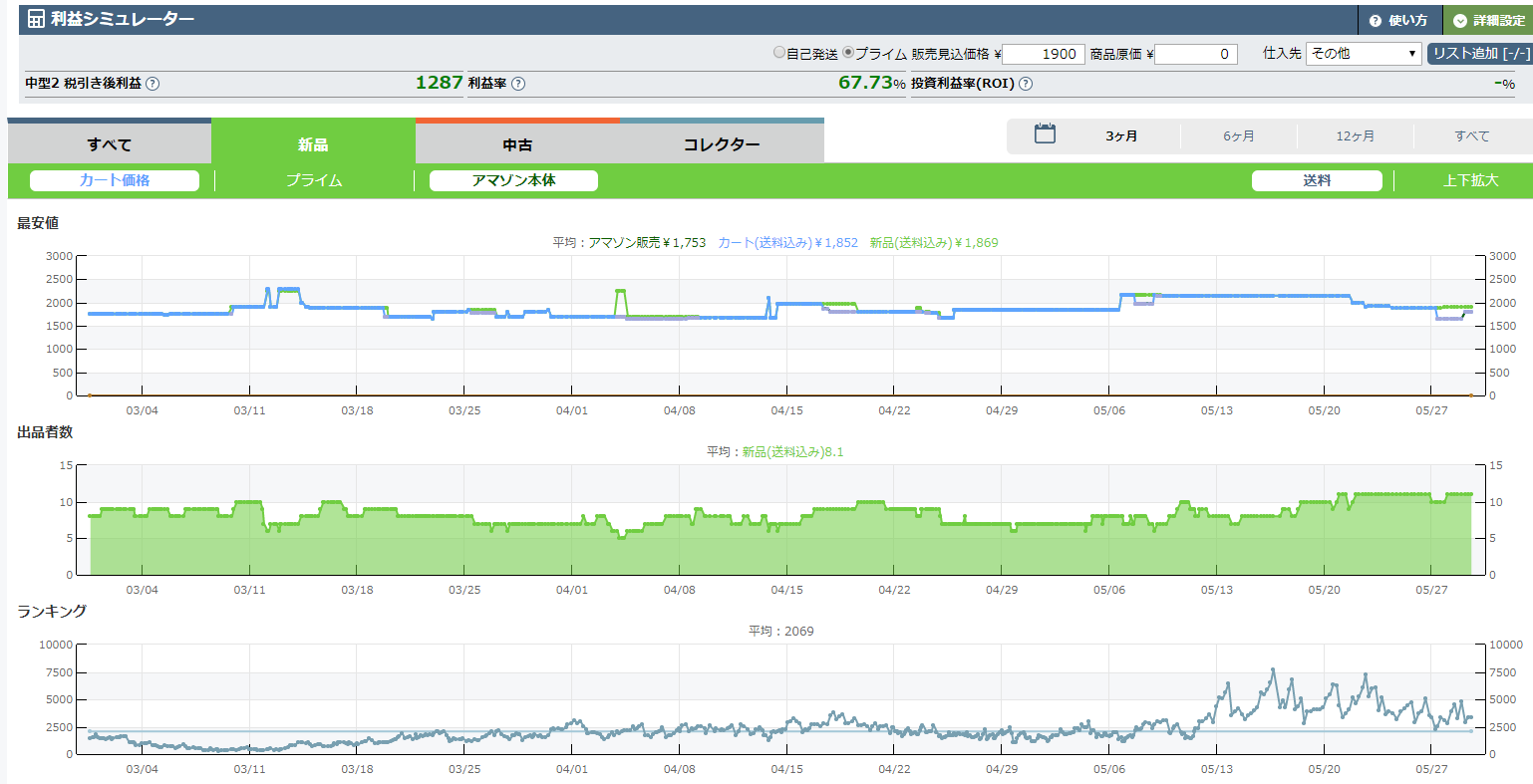Screen dimensions: 1533x784
Task: Click help icon next to 利益率
Action: [518, 84]
